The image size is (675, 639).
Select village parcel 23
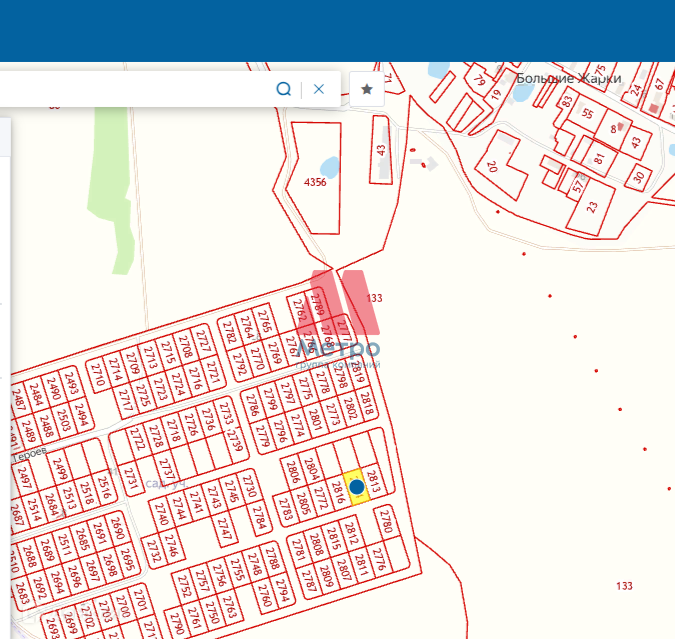(591, 208)
